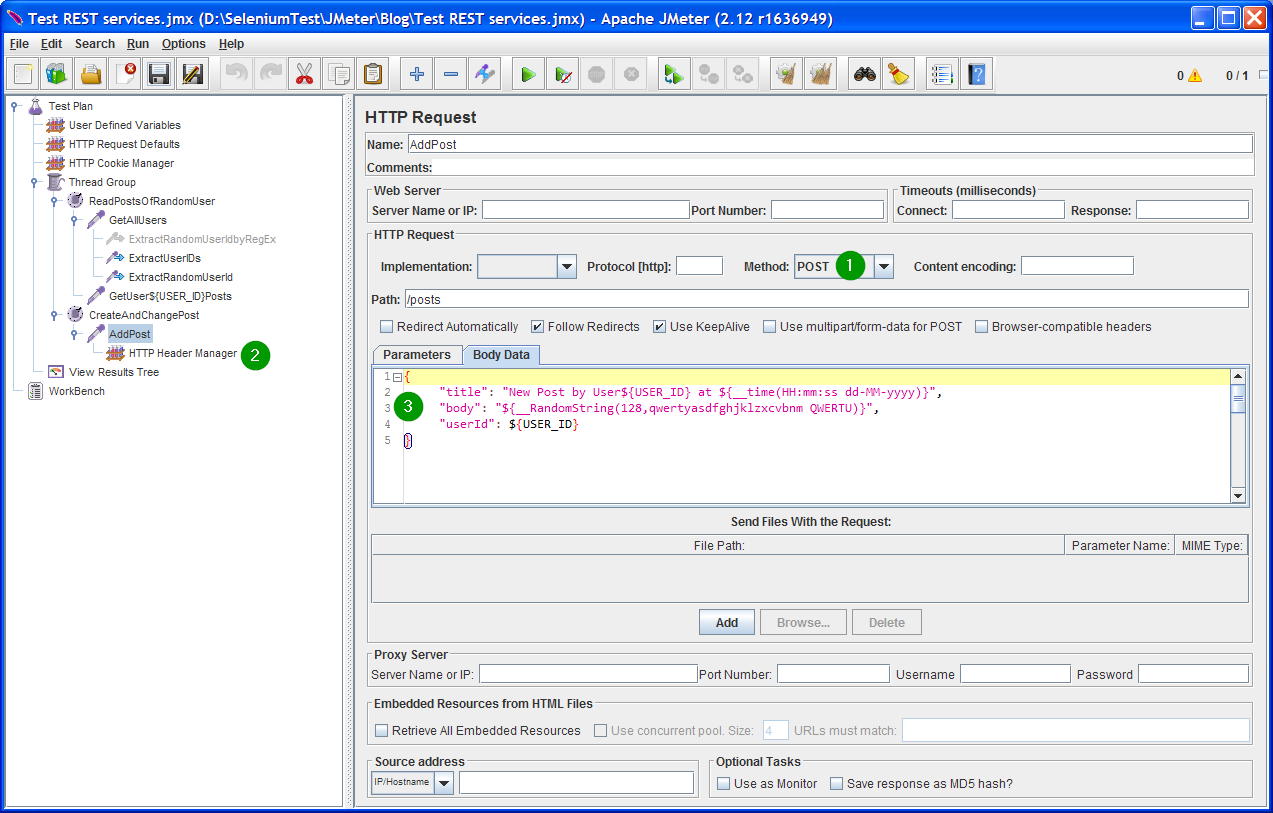The image size is (1273, 813).
Task: Click the Add file button
Action: pos(727,622)
